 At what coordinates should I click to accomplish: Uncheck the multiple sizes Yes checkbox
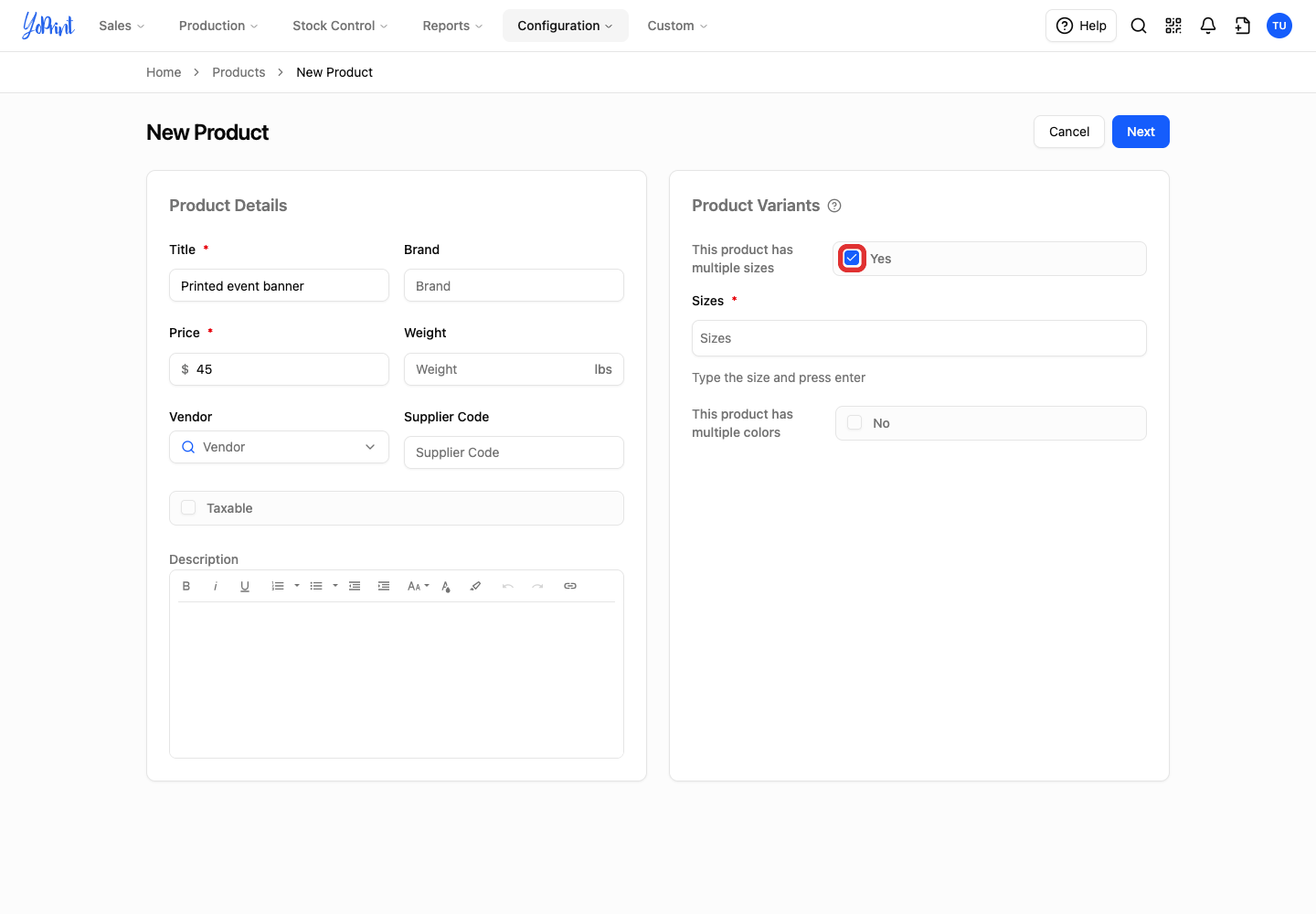point(852,259)
